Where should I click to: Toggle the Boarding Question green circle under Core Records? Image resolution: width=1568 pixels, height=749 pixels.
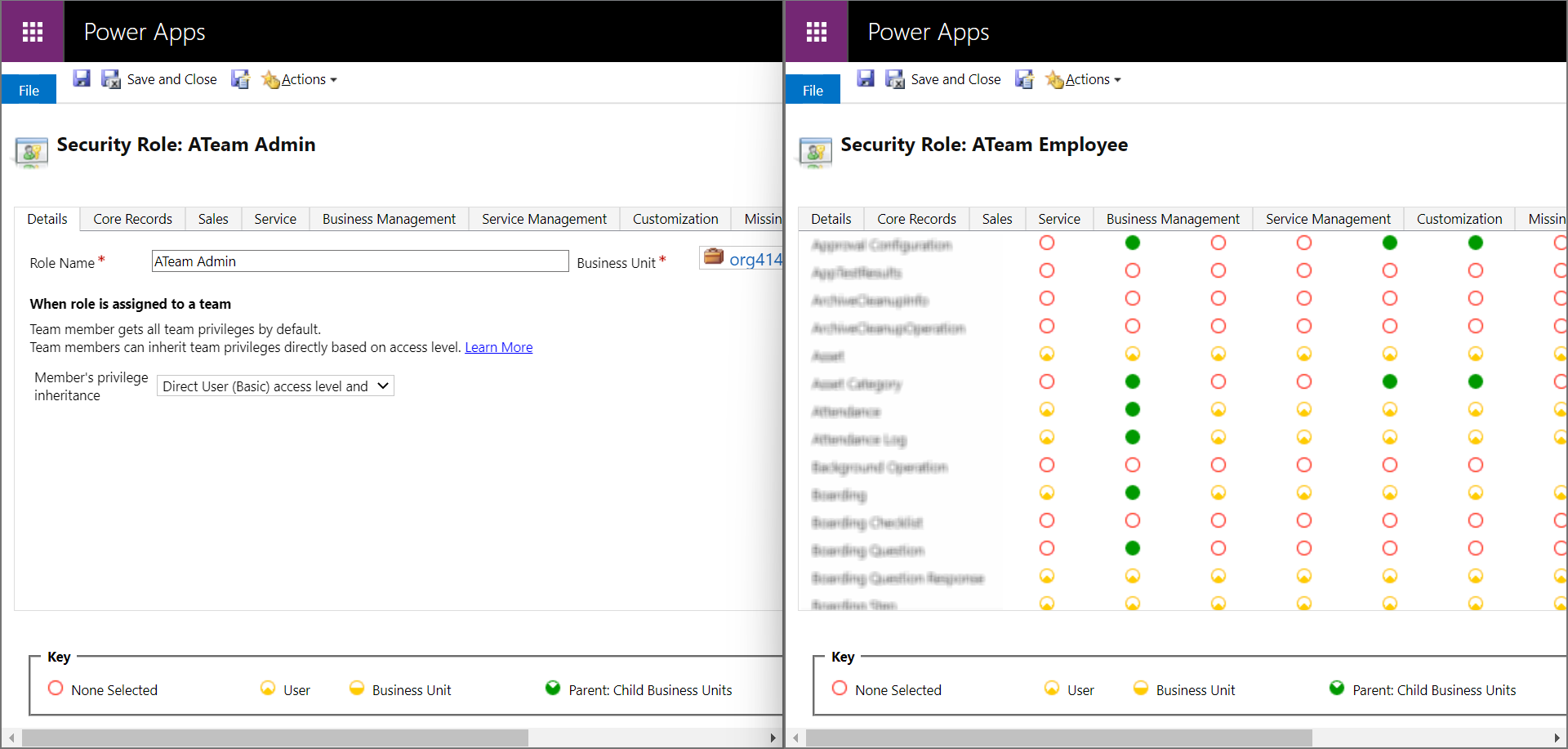tap(1132, 548)
